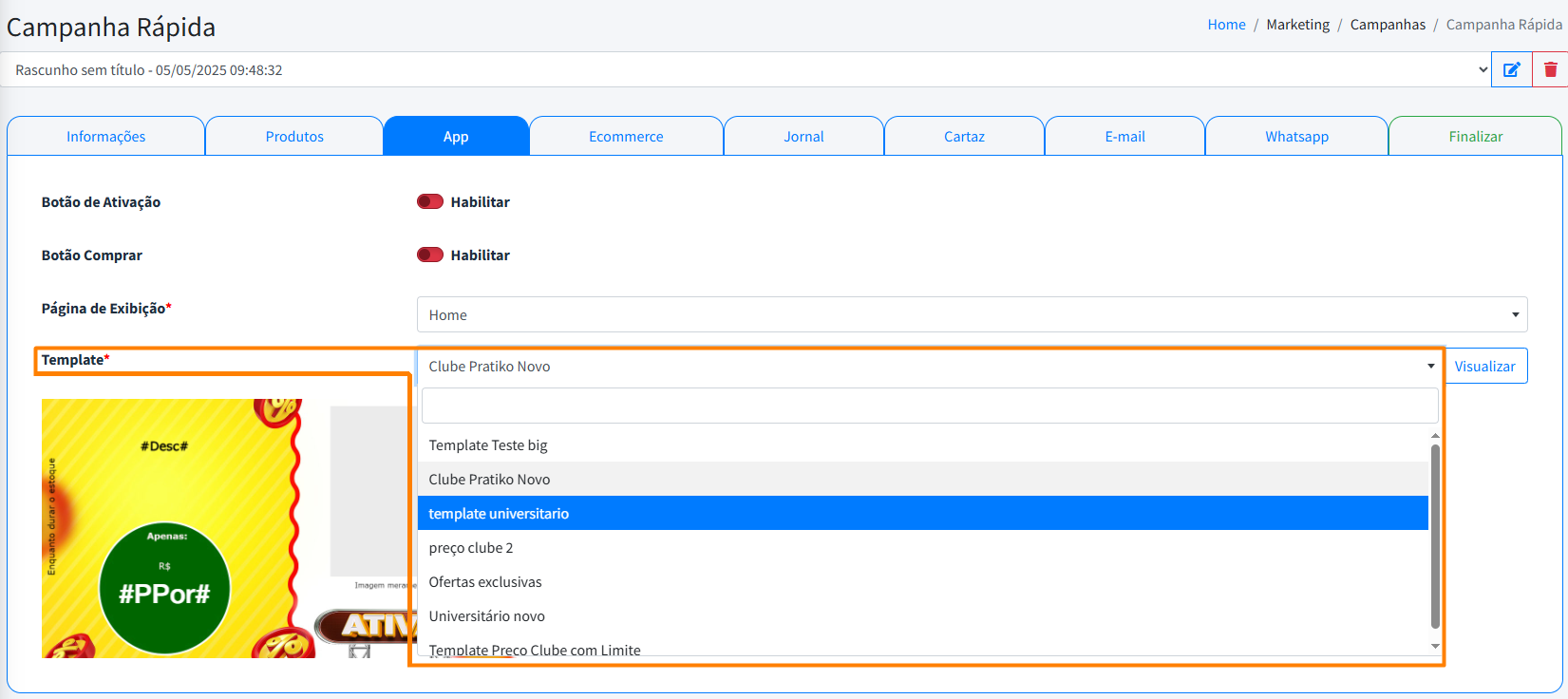Toggle the Botão de Ativação switch
The width and height of the screenshot is (1568, 699).
[430, 201]
